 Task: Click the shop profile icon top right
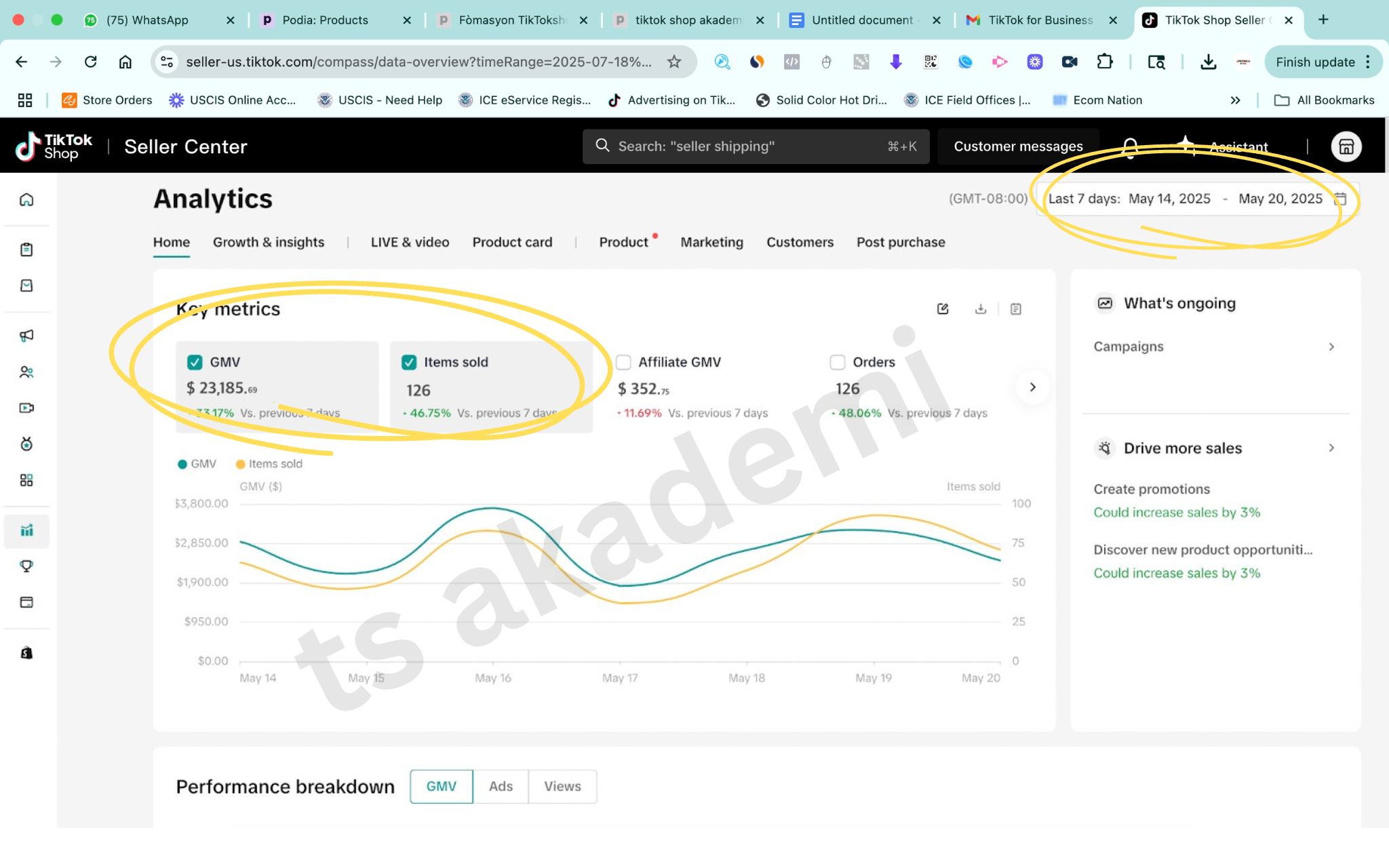(1346, 146)
